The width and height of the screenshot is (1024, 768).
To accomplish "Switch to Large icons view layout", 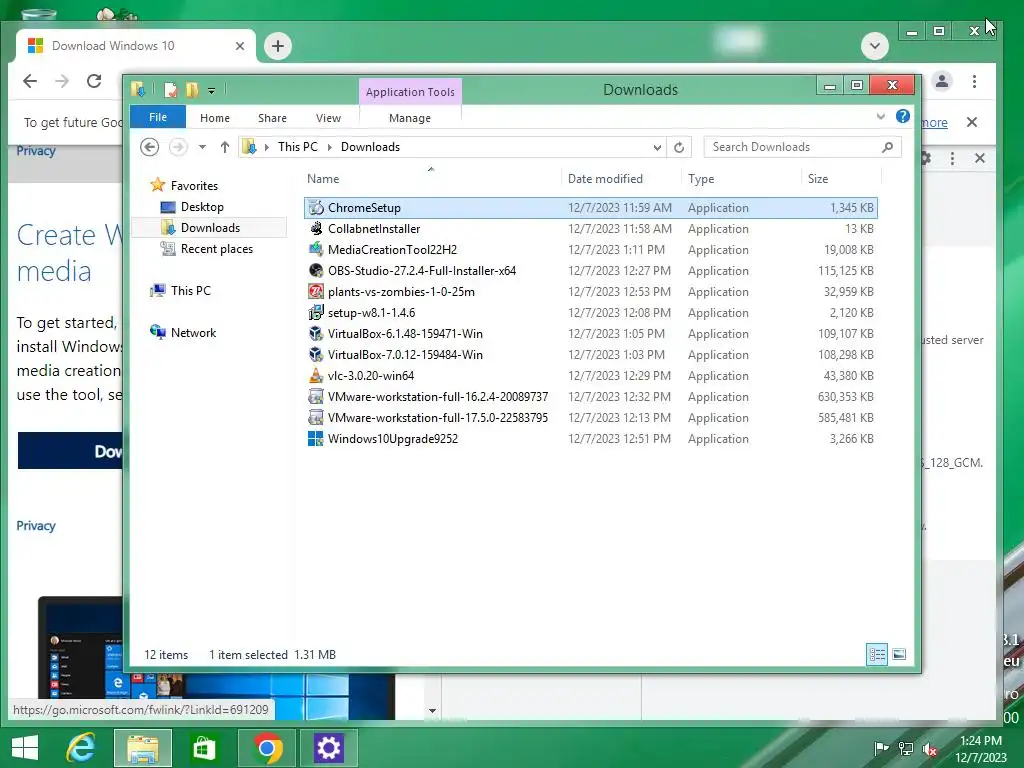I will point(899,654).
